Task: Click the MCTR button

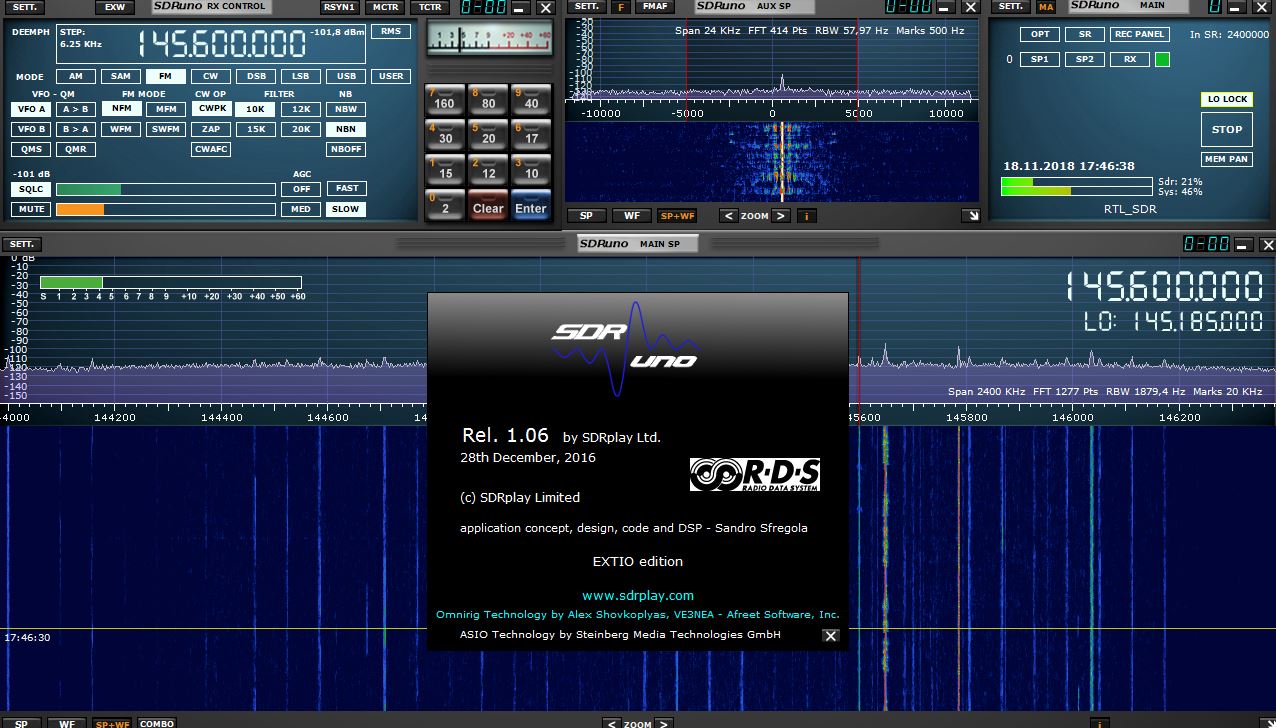Action: 384,7
